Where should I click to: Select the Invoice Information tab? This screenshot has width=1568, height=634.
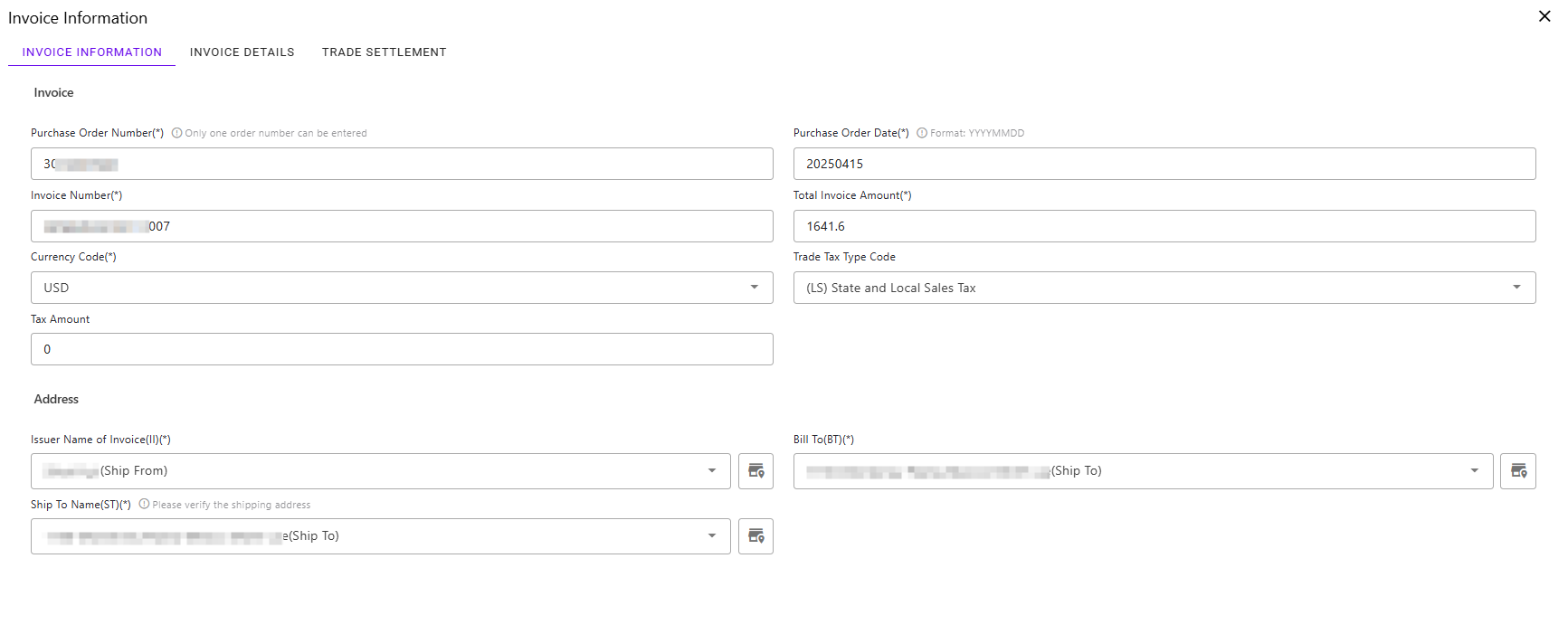tap(92, 52)
